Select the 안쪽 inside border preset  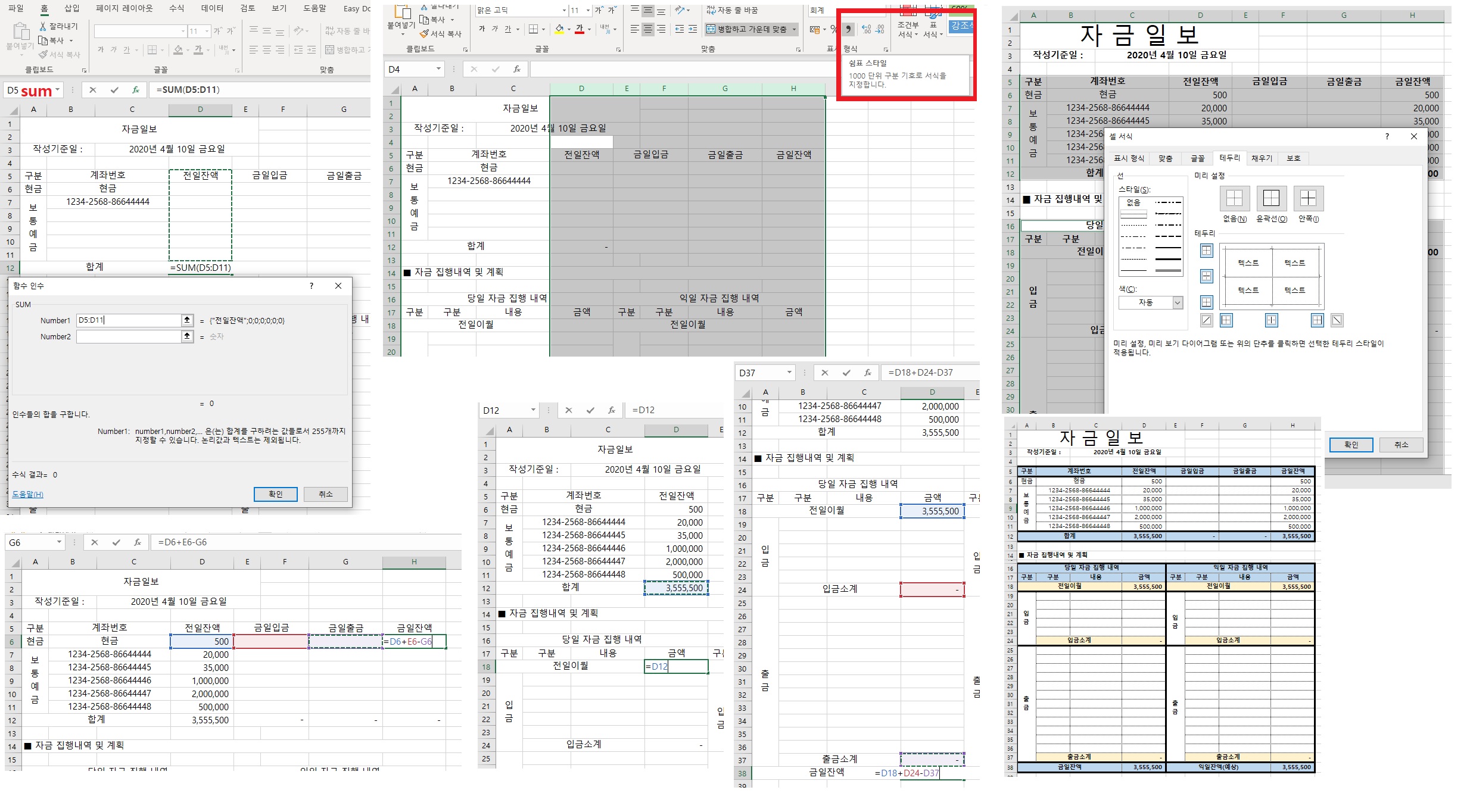click(1308, 198)
